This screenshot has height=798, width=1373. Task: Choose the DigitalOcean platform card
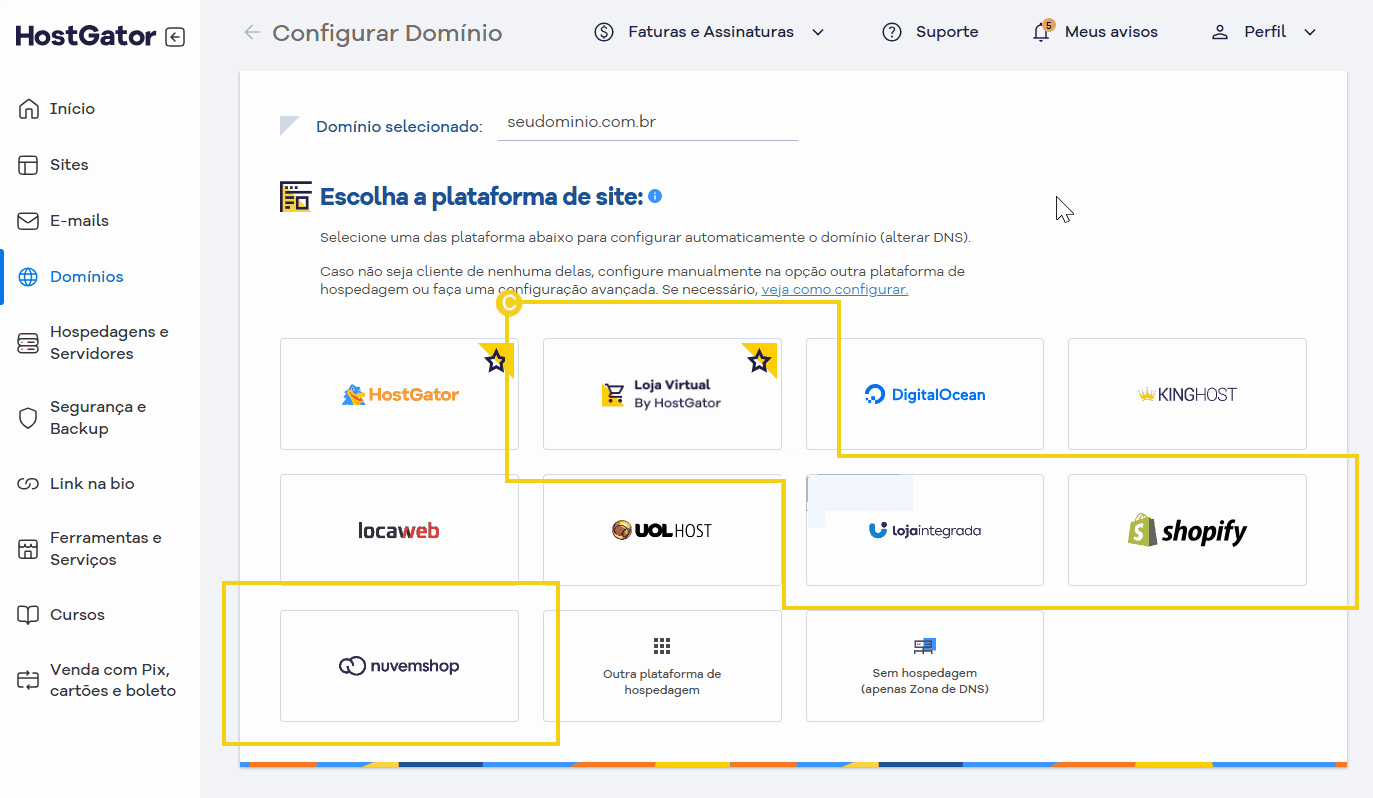(x=925, y=394)
